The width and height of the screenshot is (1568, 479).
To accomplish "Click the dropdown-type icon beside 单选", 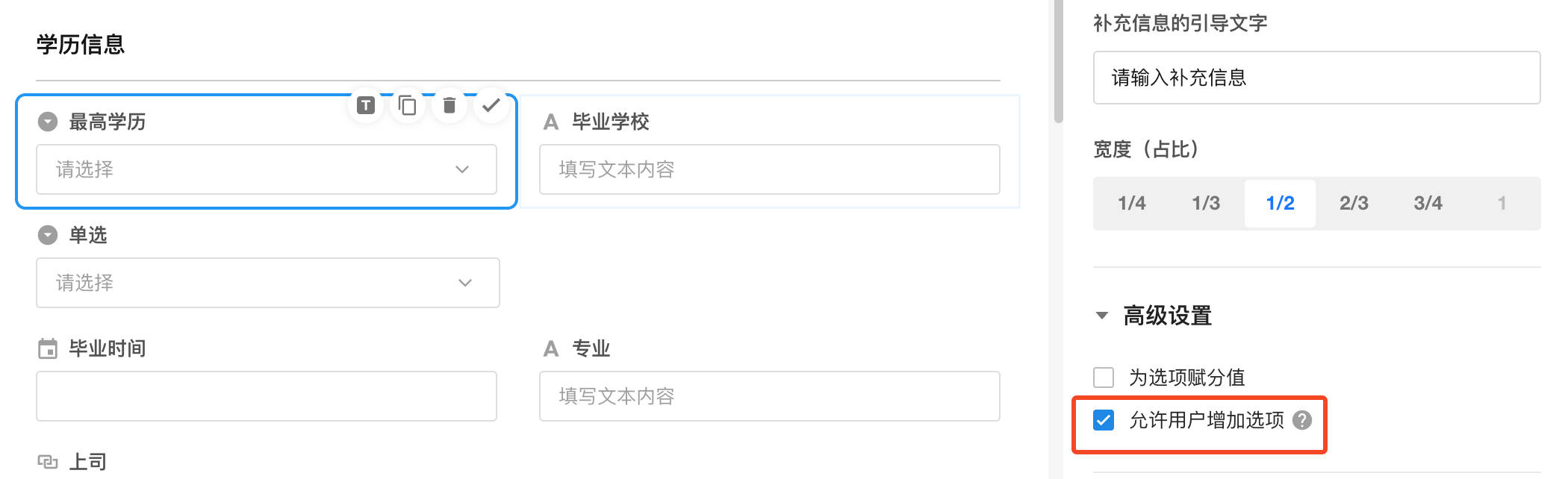I will 48,235.
